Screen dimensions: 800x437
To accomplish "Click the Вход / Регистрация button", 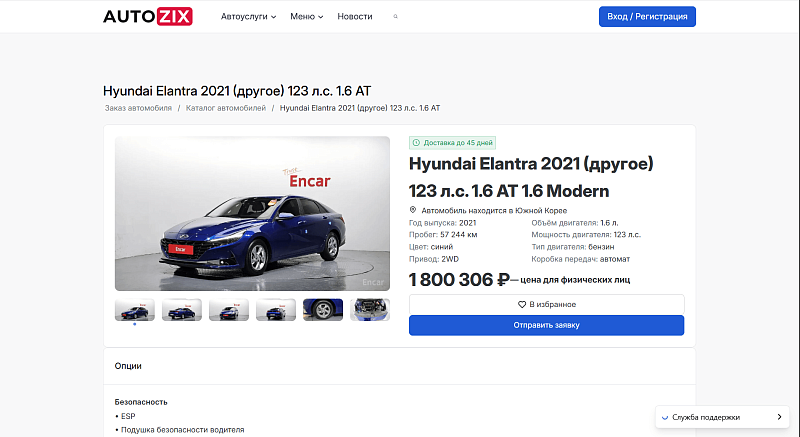I will coord(647,16).
